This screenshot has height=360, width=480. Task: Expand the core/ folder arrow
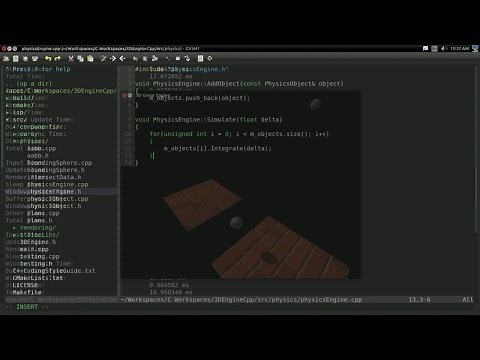tap(15, 134)
